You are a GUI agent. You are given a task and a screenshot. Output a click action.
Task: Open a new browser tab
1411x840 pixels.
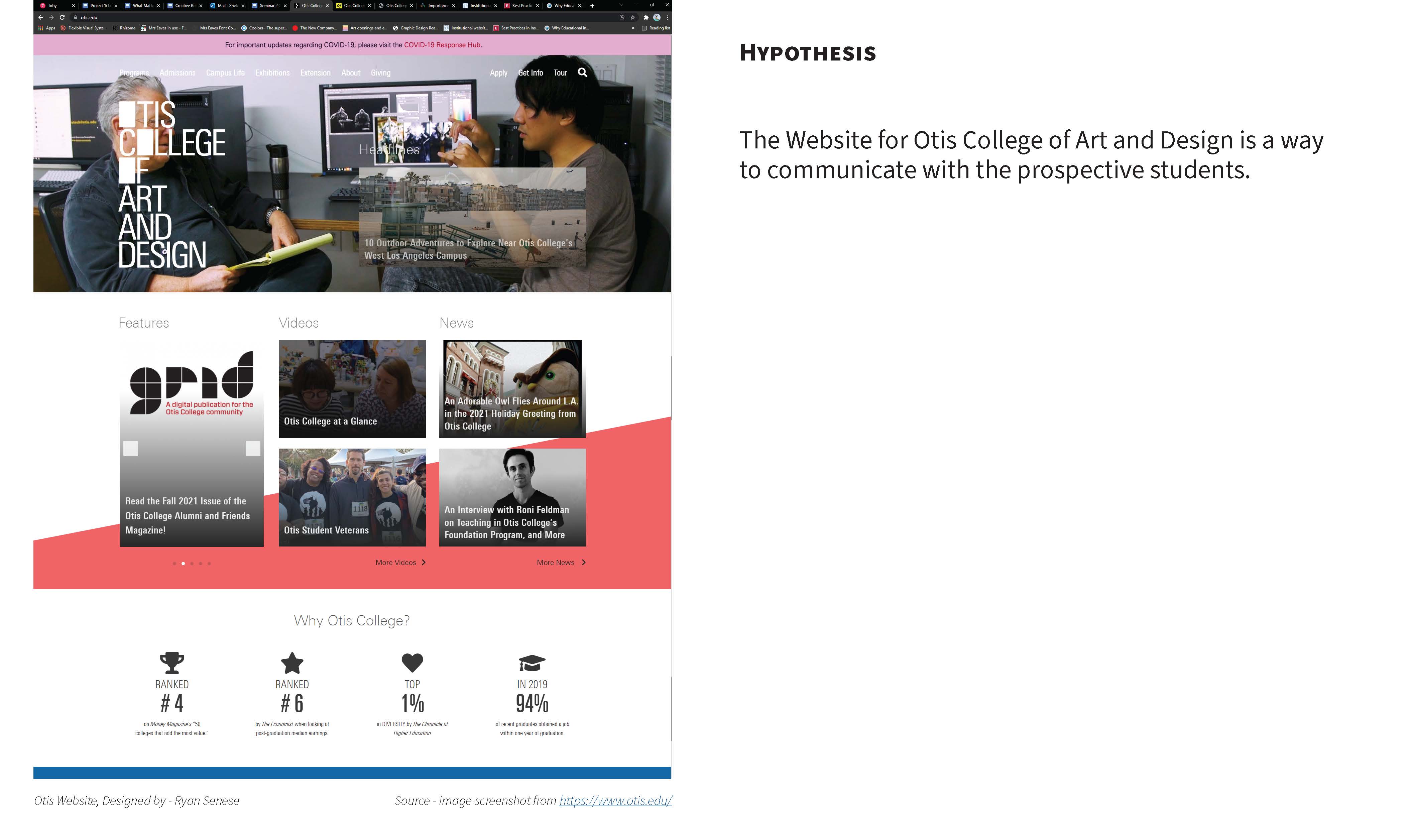tap(592, 6)
